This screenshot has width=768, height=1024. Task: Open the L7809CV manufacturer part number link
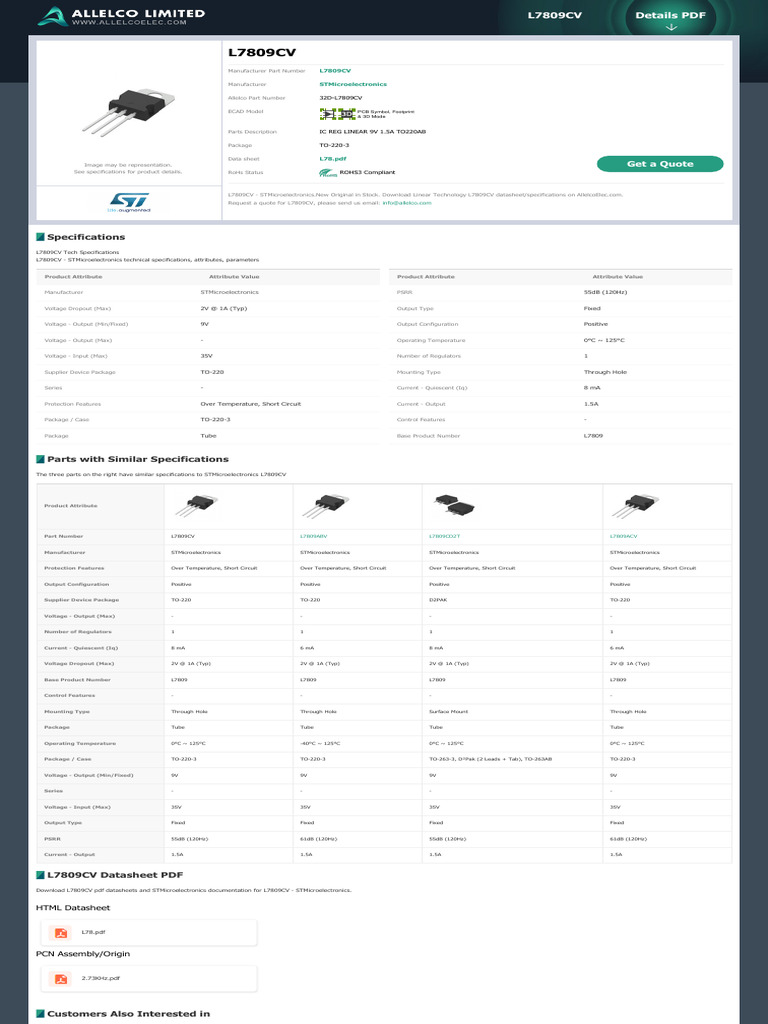[335, 71]
